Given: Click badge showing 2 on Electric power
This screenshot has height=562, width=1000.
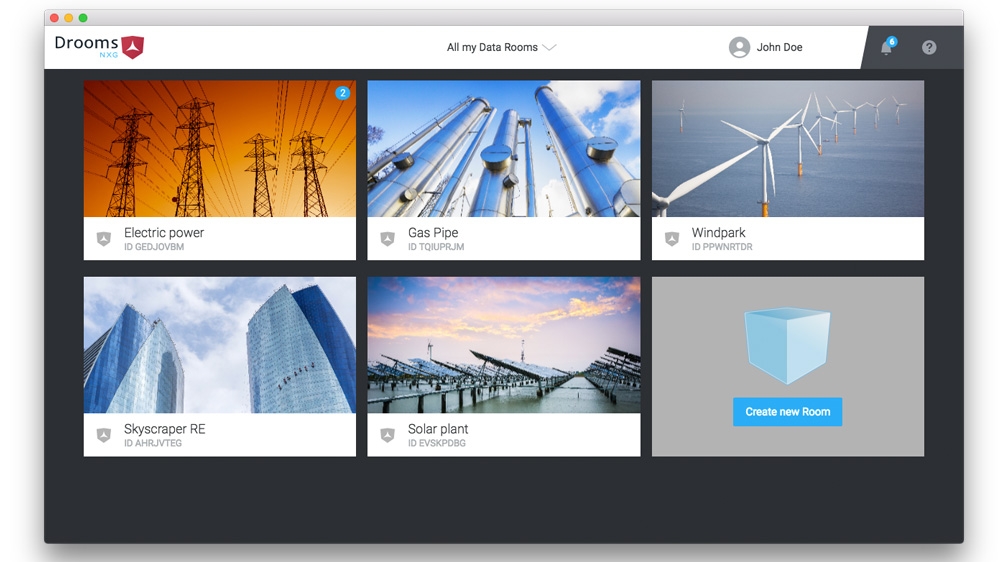Looking at the screenshot, I should [342, 93].
